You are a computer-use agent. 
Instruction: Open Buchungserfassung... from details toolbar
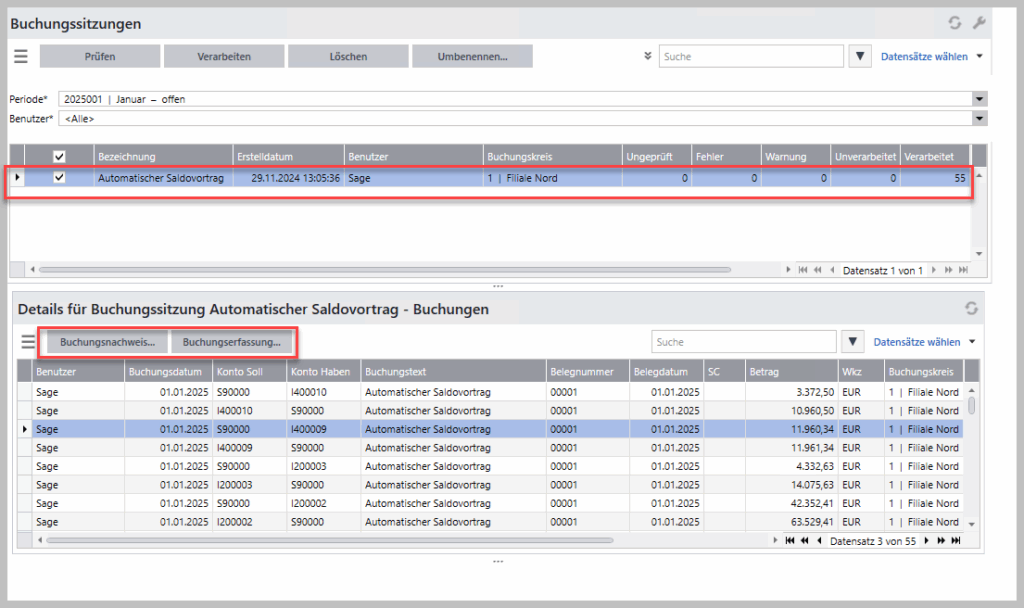coord(231,342)
